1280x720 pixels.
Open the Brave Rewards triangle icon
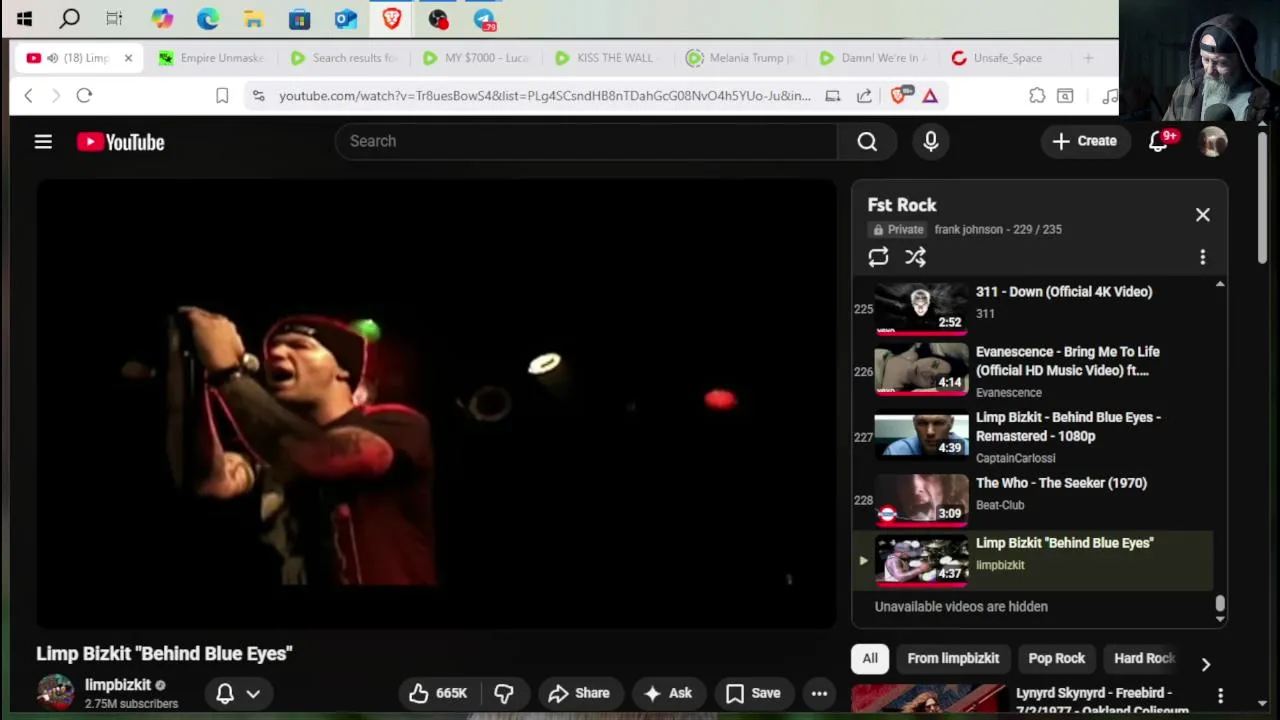click(x=930, y=96)
